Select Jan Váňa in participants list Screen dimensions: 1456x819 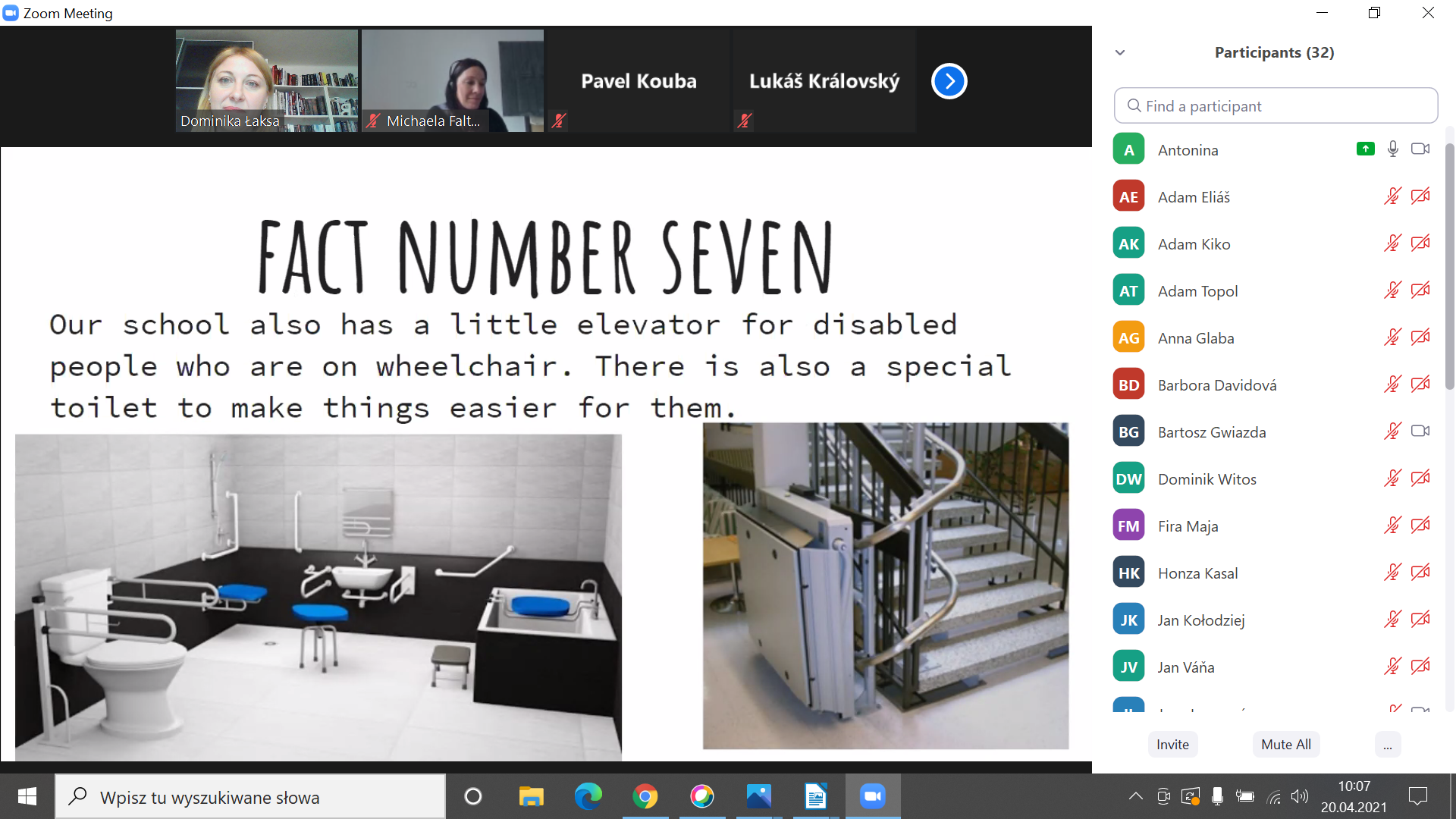pos(1275,667)
